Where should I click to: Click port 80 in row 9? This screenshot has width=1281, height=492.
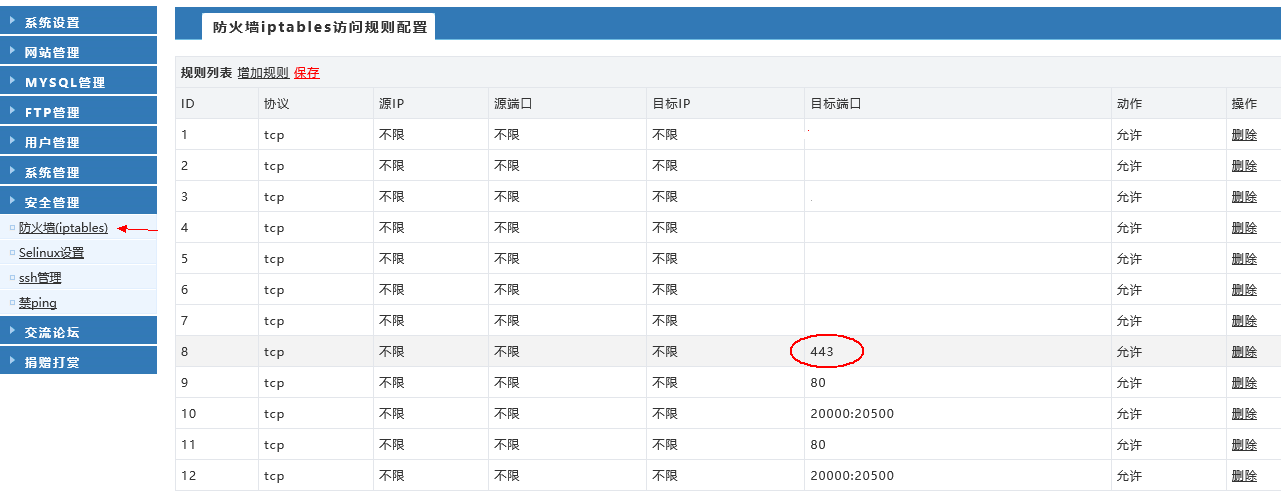pyautogui.click(x=818, y=382)
